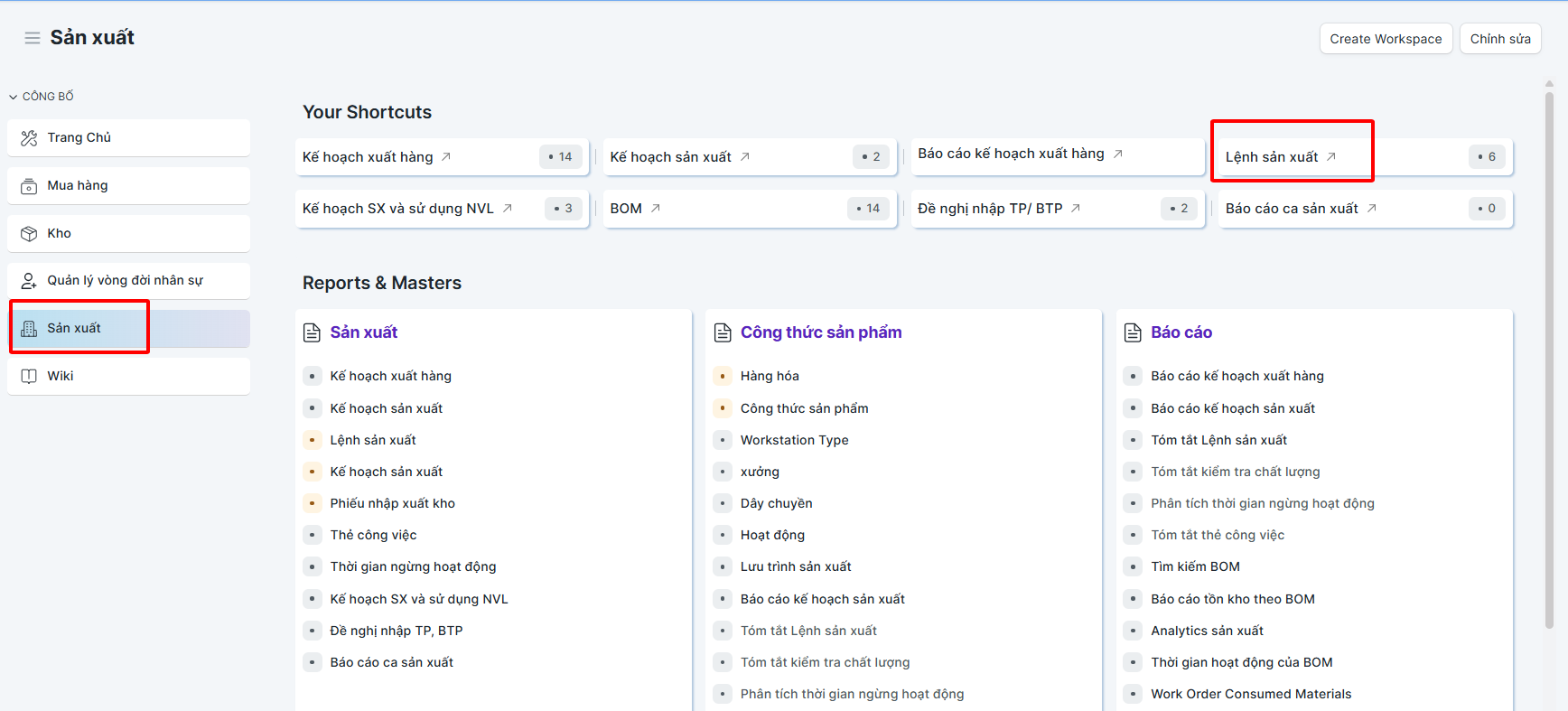Click the Sản xuất factory icon
Image resolution: width=1568 pixels, height=711 pixels.
[29, 328]
